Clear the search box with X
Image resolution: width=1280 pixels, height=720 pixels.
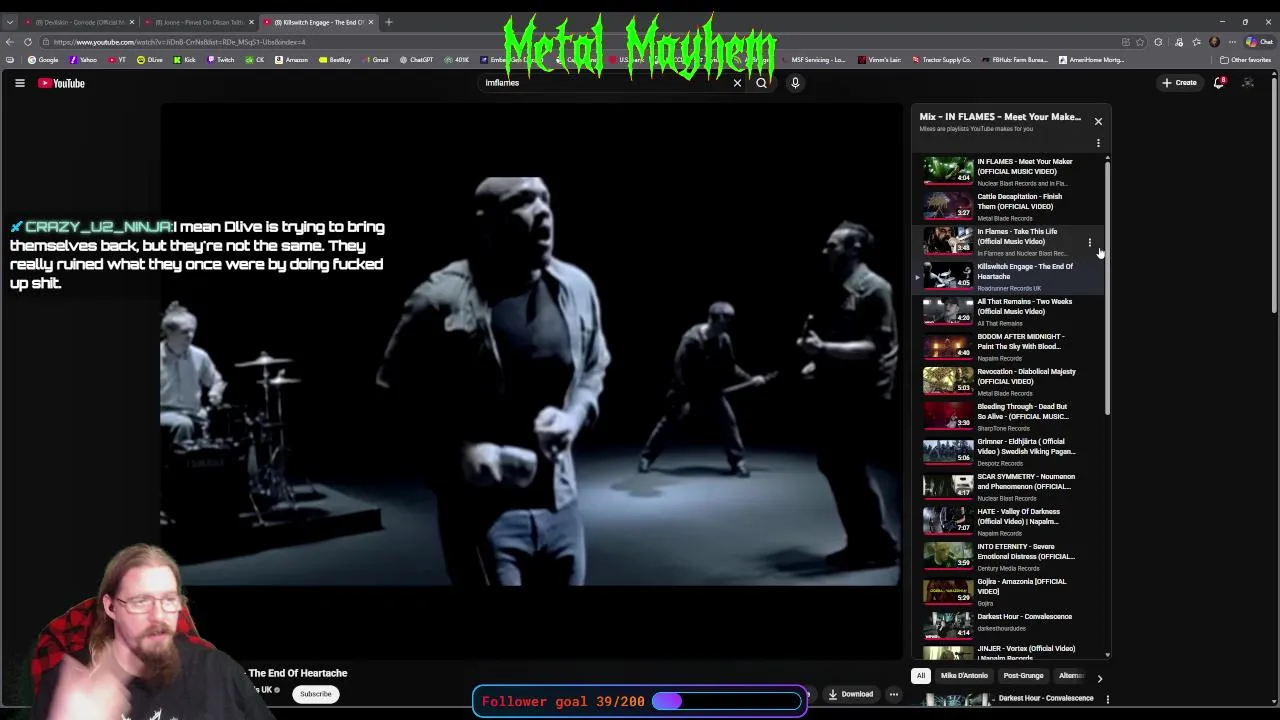tap(737, 83)
